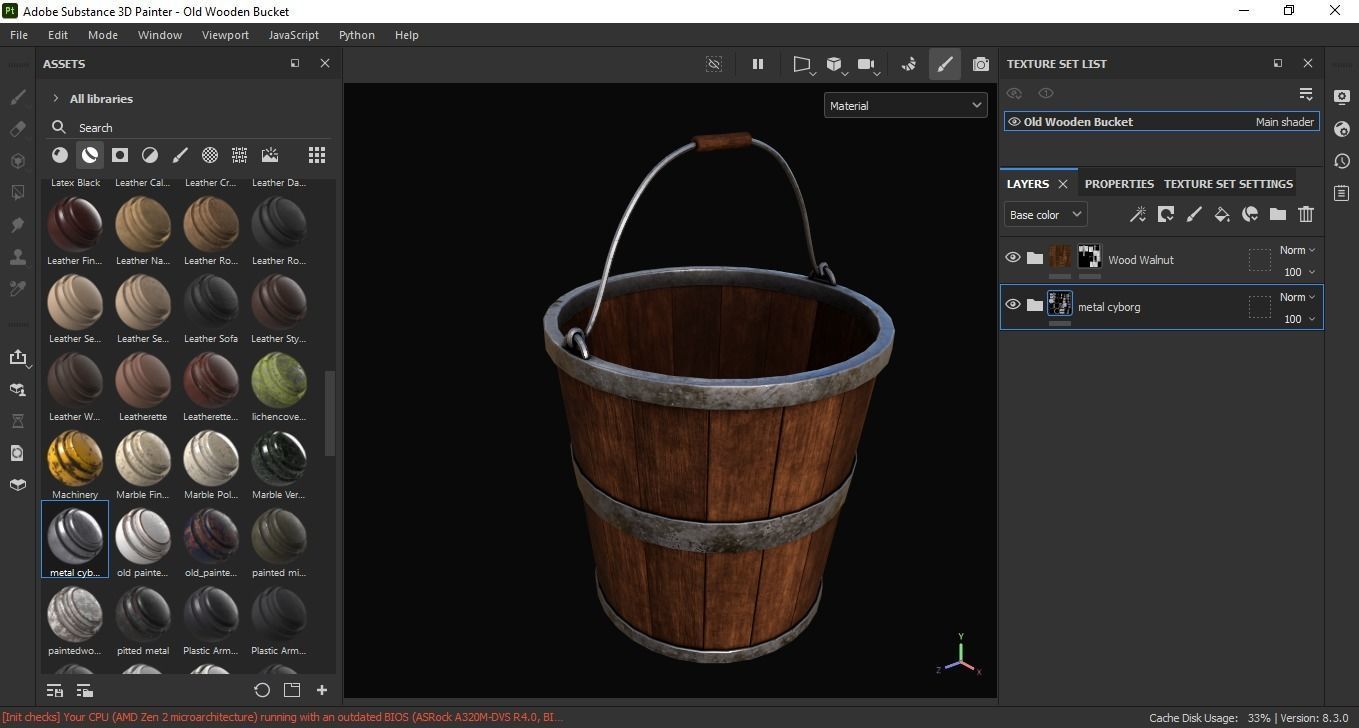Image resolution: width=1359 pixels, height=728 pixels.
Task: Activate painting mode brush icon in viewport bar
Action: tap(944, 64)
